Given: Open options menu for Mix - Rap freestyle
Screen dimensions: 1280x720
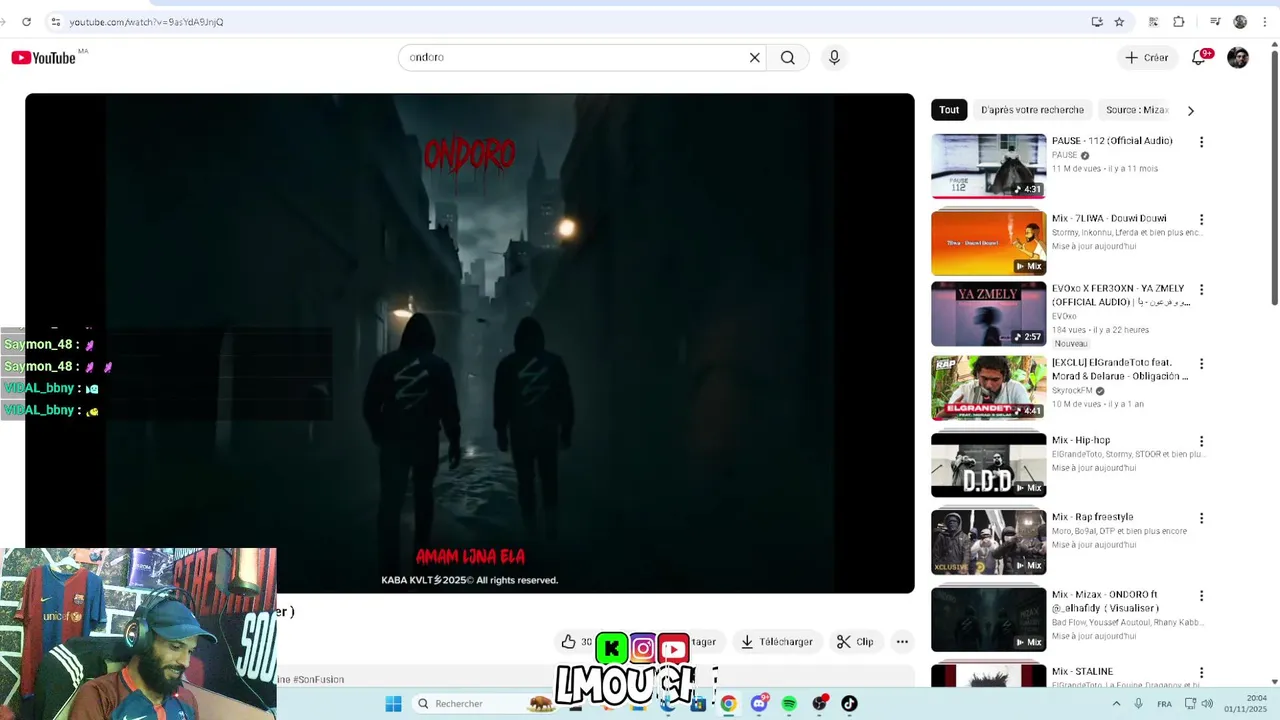Looking at the screenshot, I should coord(1201,518).
